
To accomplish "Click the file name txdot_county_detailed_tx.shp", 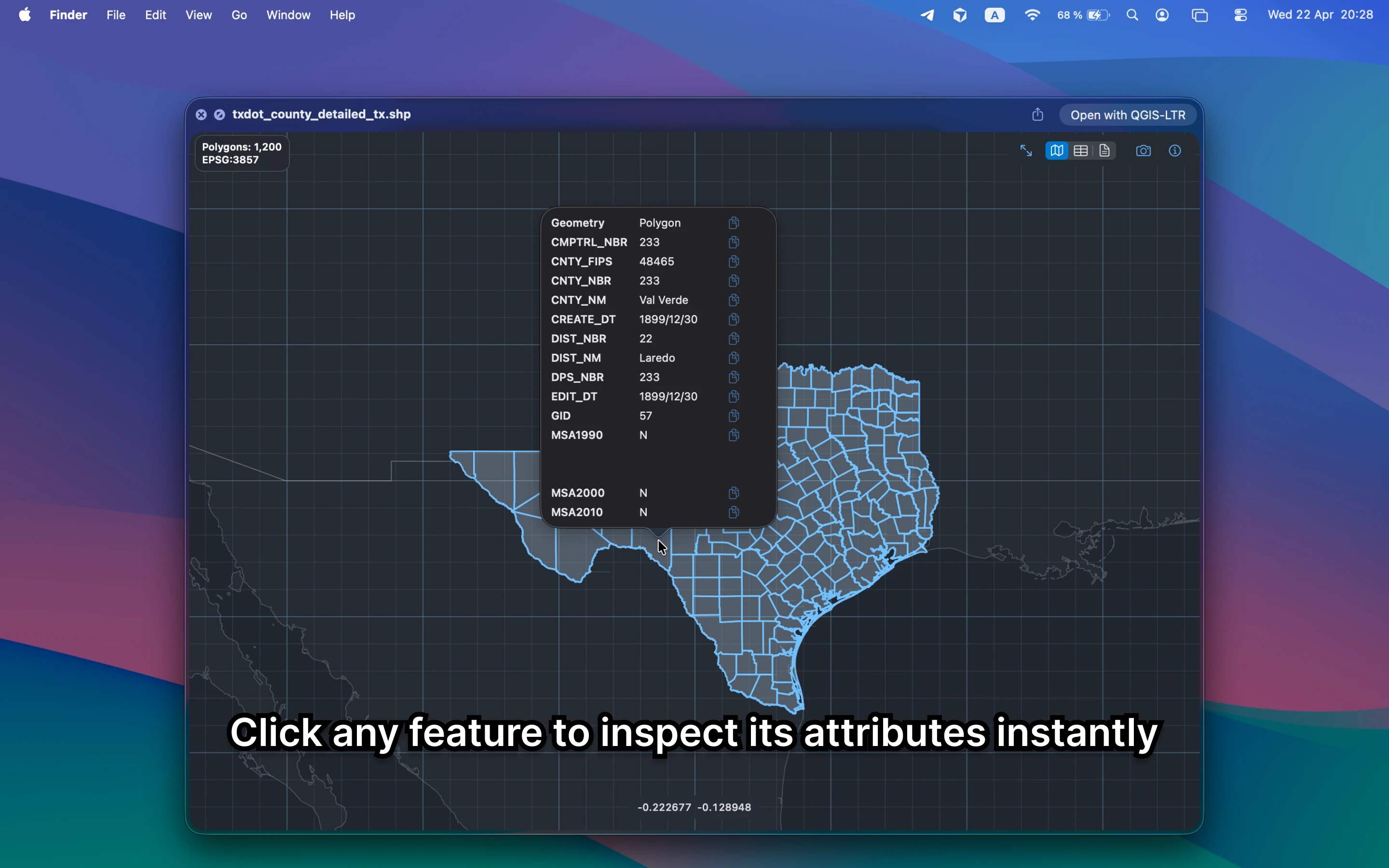I will (x=321, y=114).
